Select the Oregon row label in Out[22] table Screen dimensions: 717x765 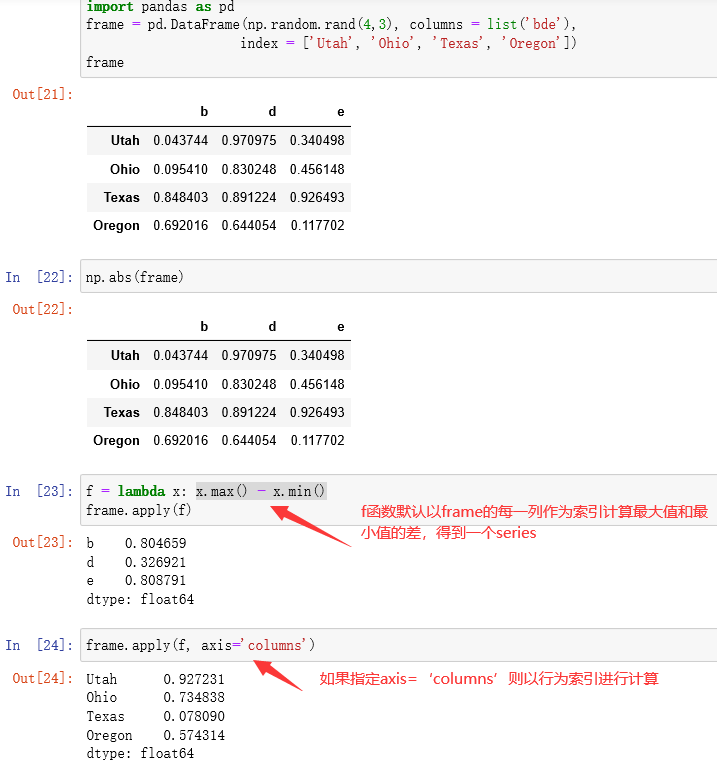pos(116,441)
